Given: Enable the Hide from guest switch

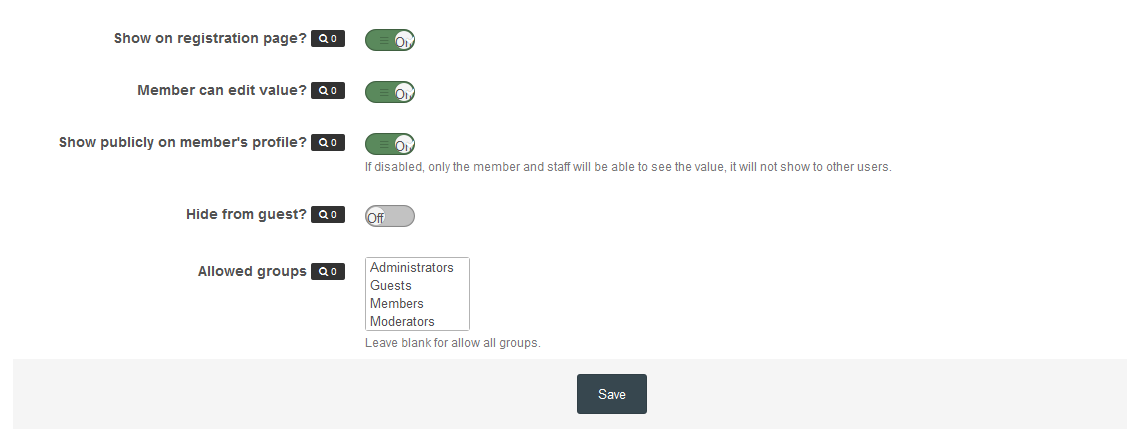Looking at the screenshot, I should click(x=390, y=216).
